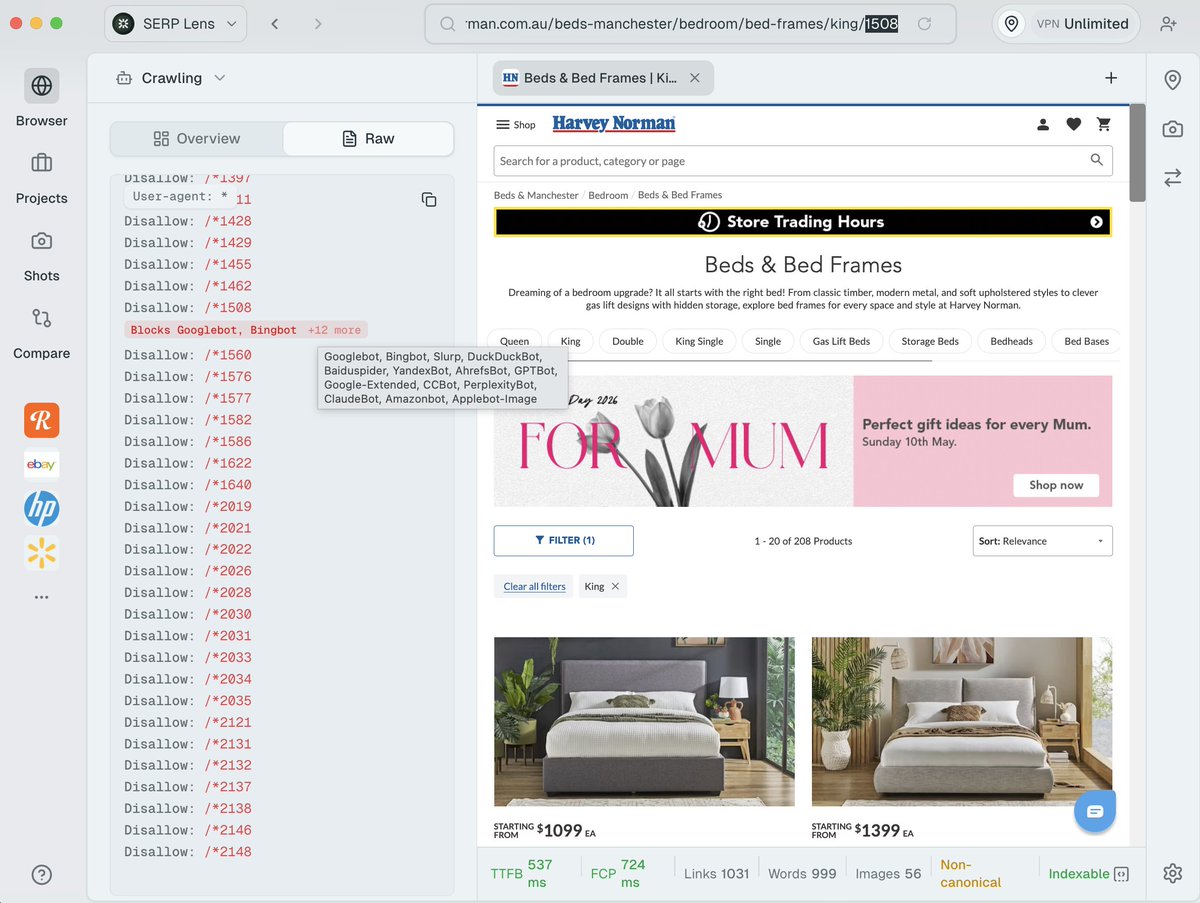1200x903 pixels.
Task: Open the Projects section
Action: point(41,177)
